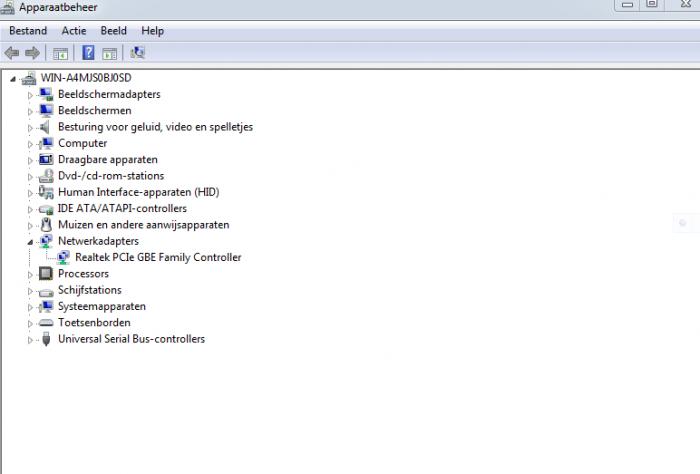Click the Toetsenborden keyboard icon

coord(46,323)
